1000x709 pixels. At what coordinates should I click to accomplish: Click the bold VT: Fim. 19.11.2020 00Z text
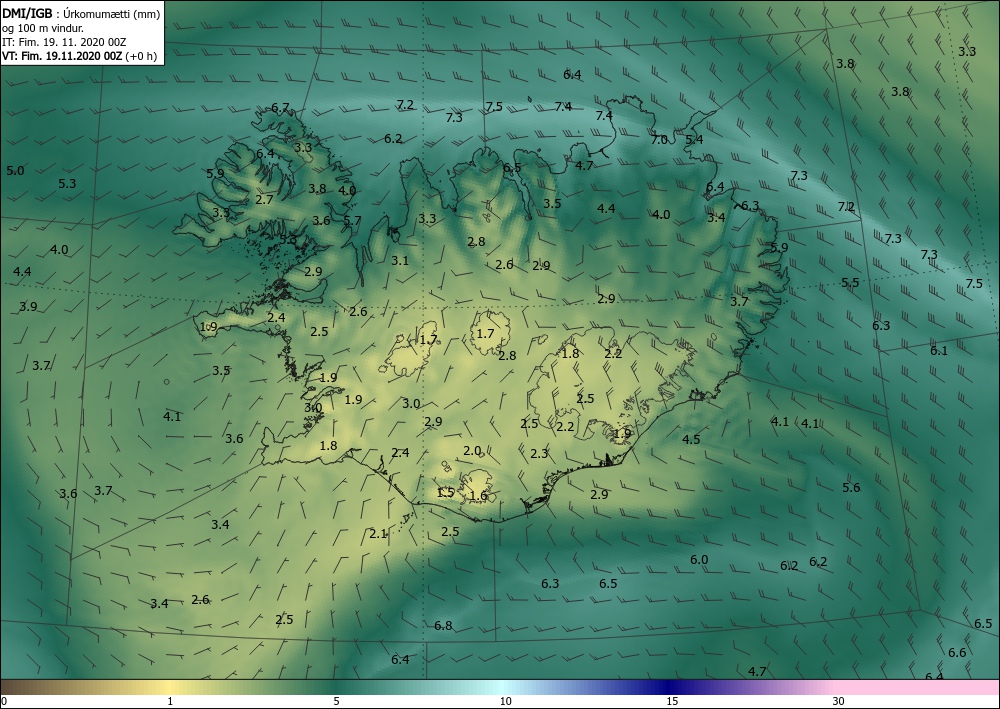[62, 56]
